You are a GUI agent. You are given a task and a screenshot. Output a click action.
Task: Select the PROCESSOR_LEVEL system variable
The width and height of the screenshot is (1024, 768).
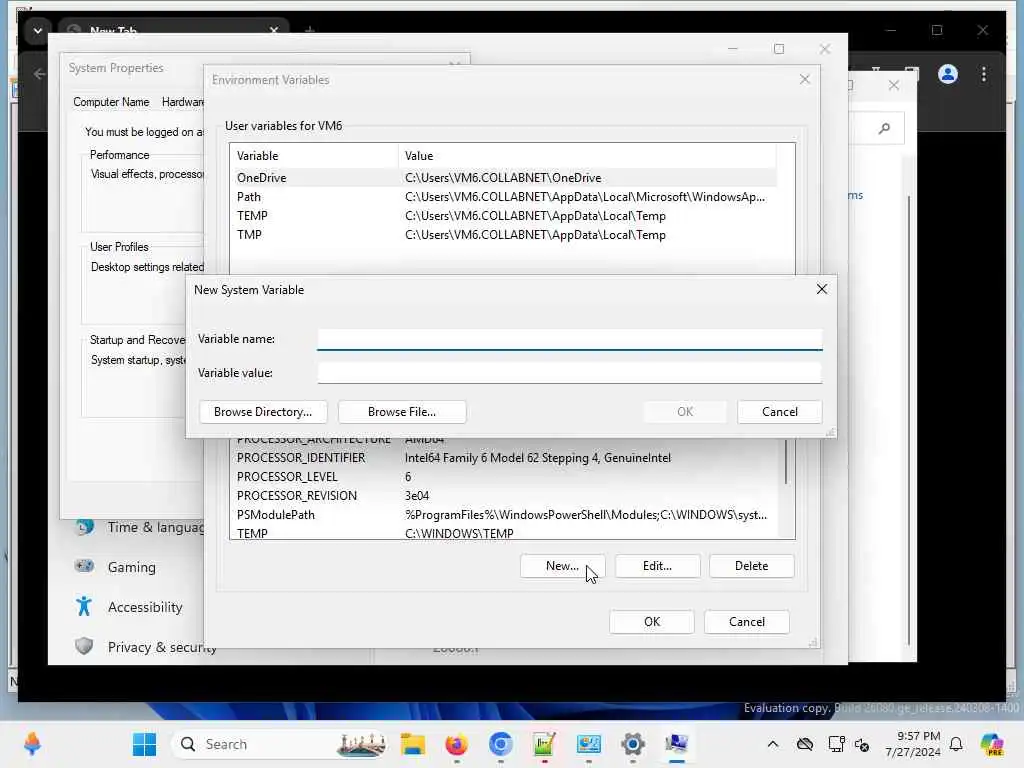504,477
